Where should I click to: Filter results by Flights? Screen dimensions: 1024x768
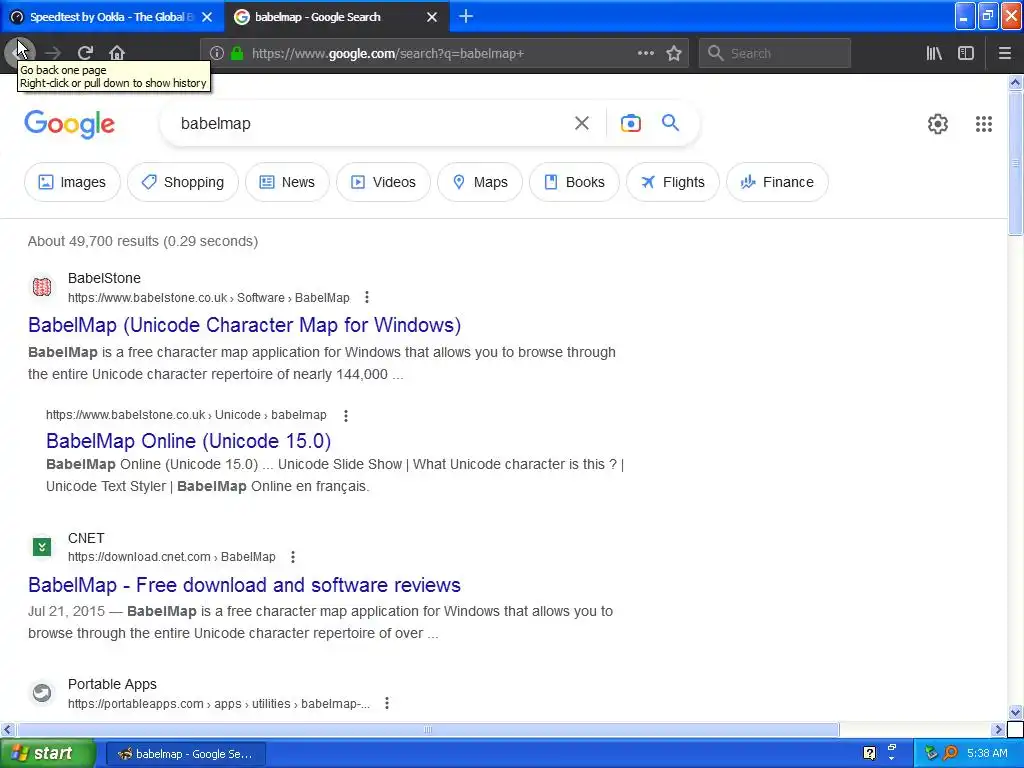pyautogui.click(x=673, y=182)
